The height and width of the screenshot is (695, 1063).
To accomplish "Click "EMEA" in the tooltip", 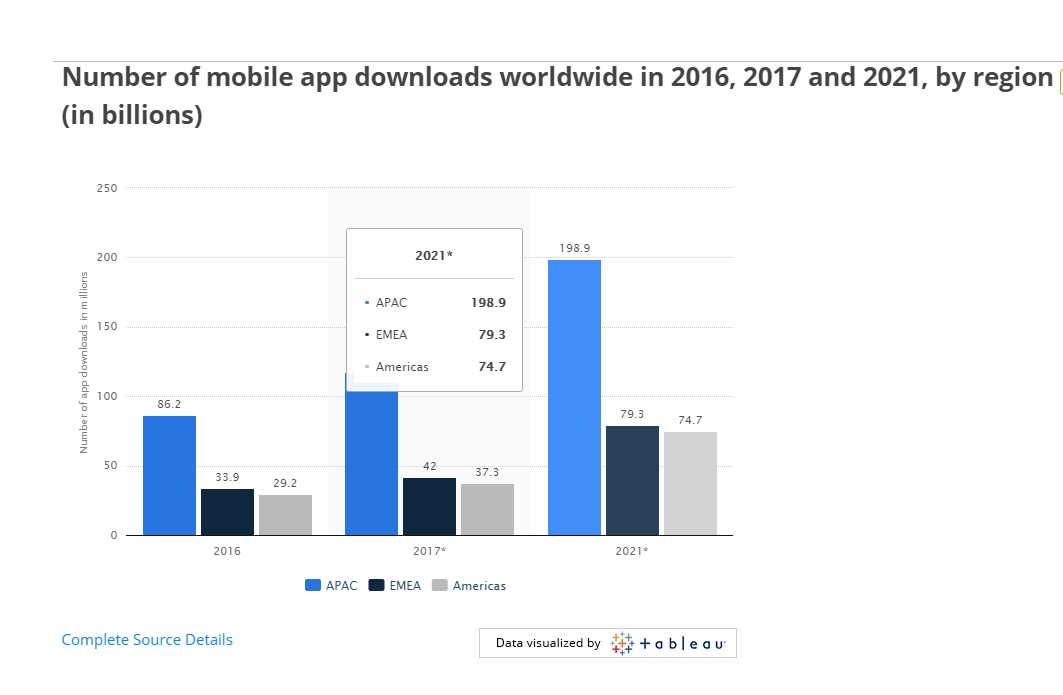I will tap(391, 334).
